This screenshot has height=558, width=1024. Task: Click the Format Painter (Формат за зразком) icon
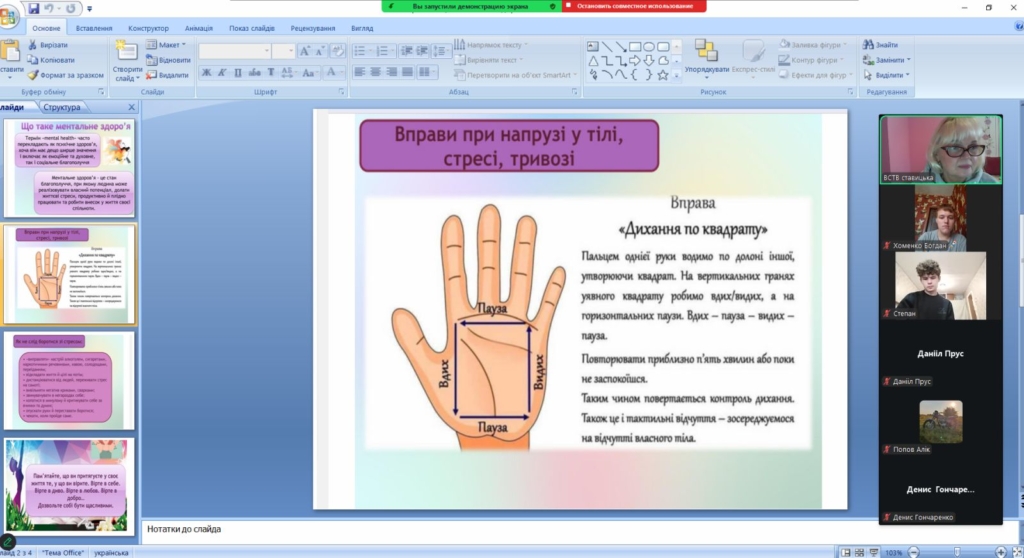(33, 75)
